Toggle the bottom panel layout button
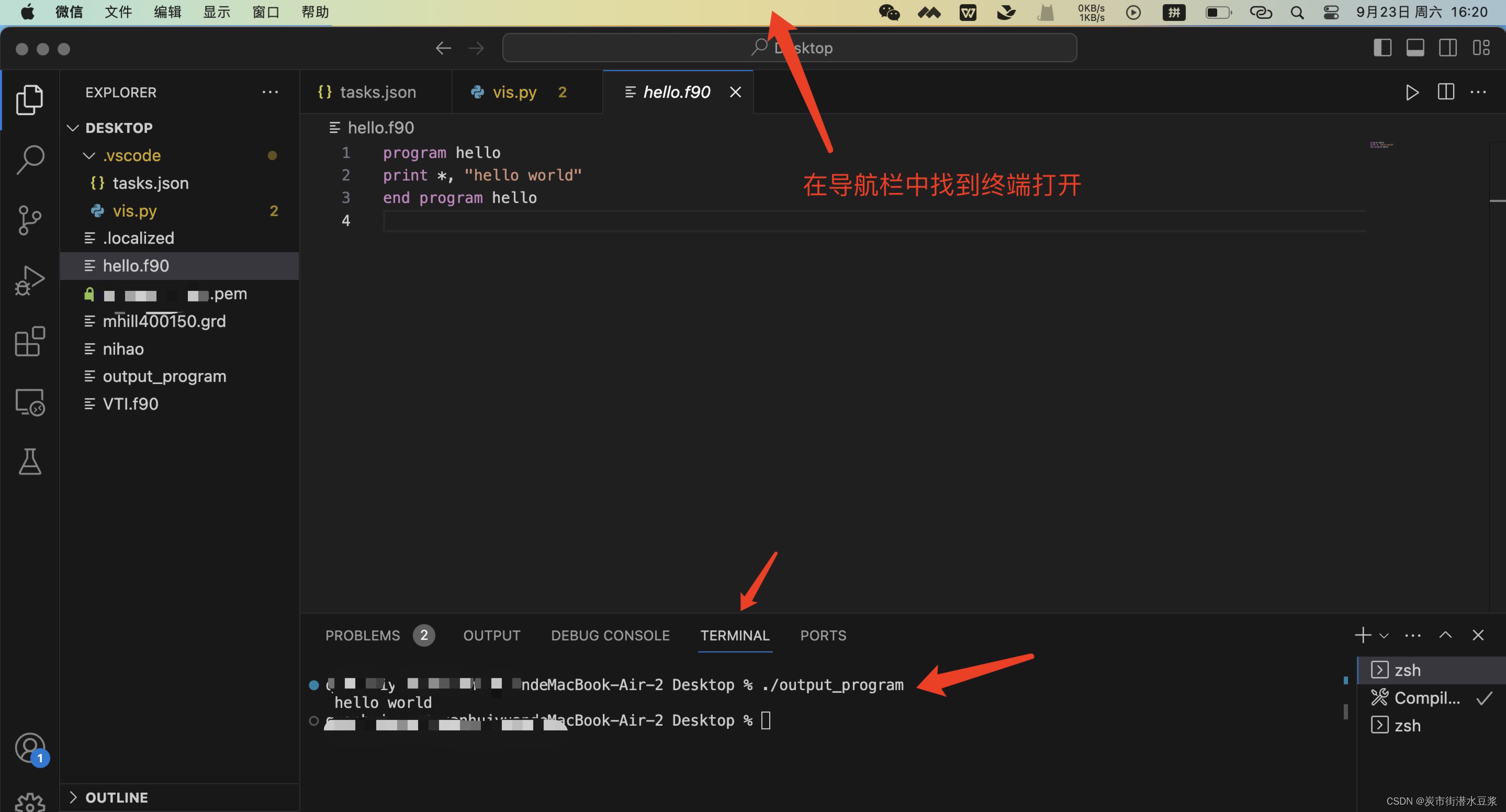The width and height of the screenshot is (1506, 812). pyautogui.click(x=1415, y=48)
